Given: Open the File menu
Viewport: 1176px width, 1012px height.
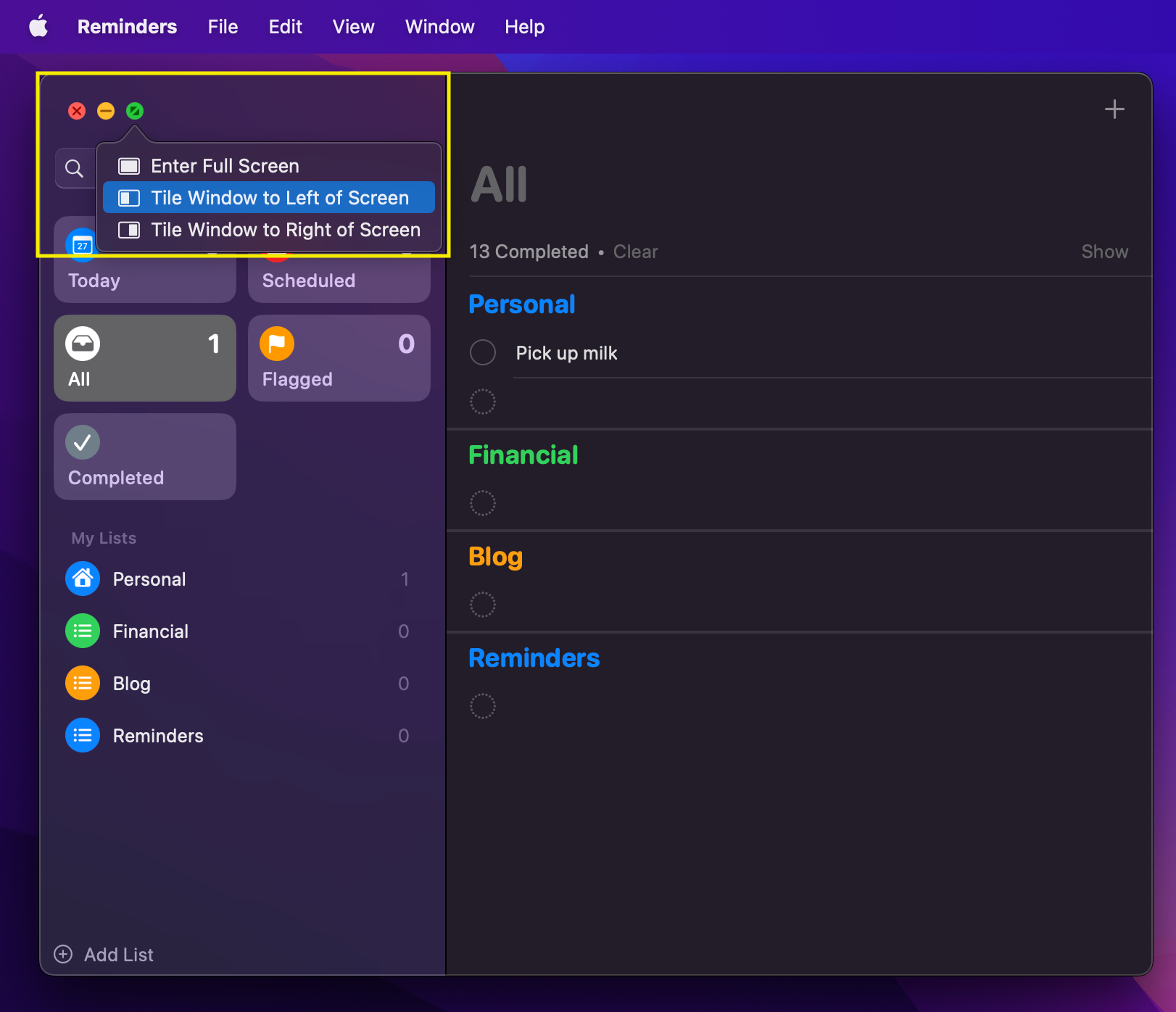Looking at the screenshot, I should (x=223, y=27).
